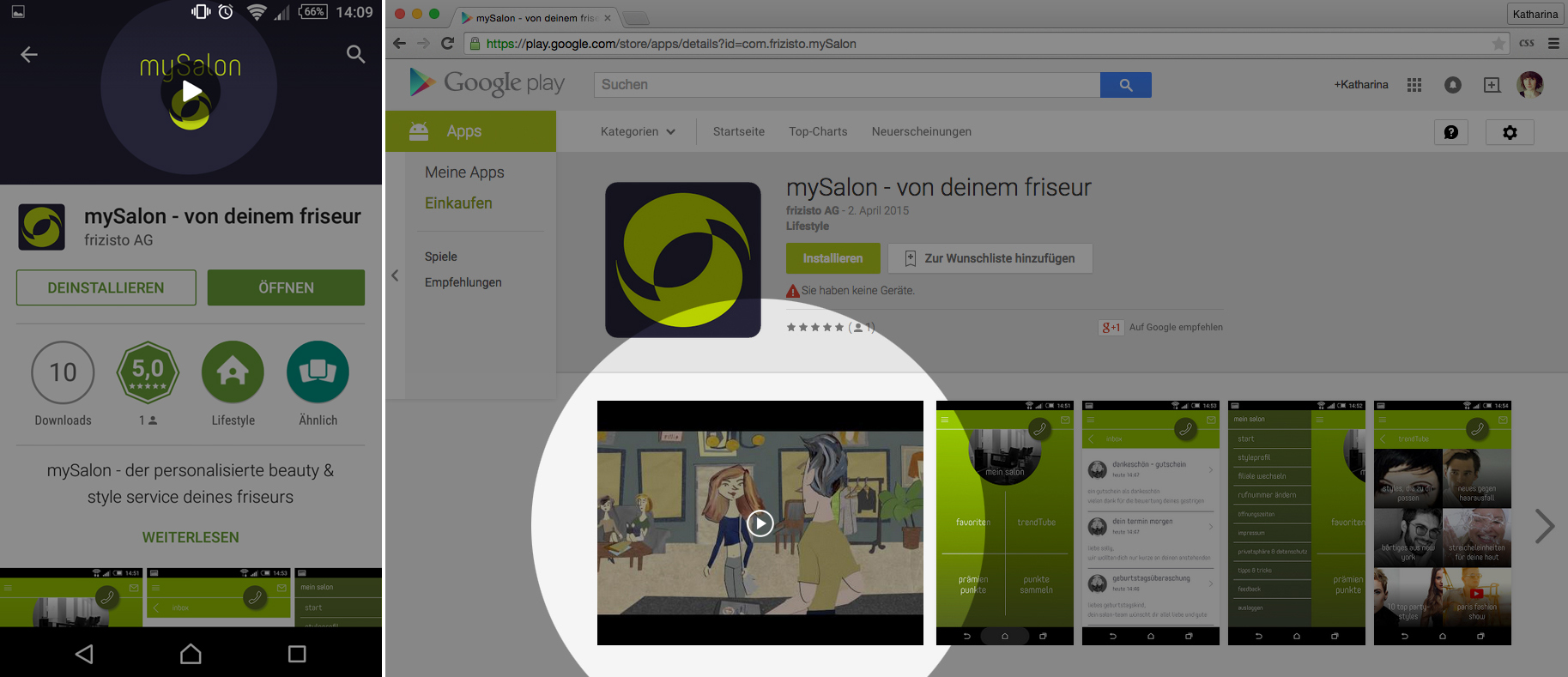
Task: Open Top-Charts tab
Action: pos(818,132)
